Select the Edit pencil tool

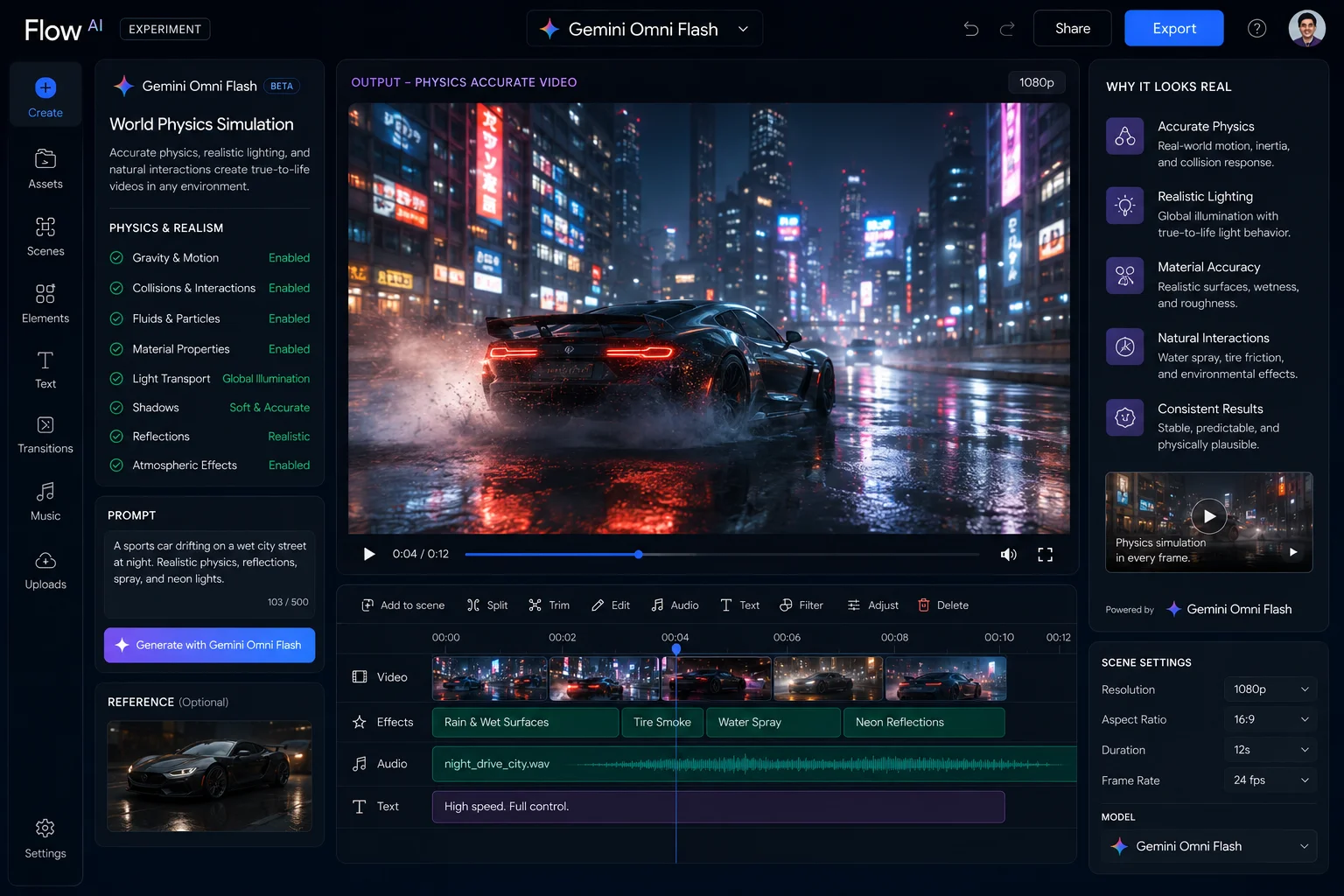click(611, 605)
